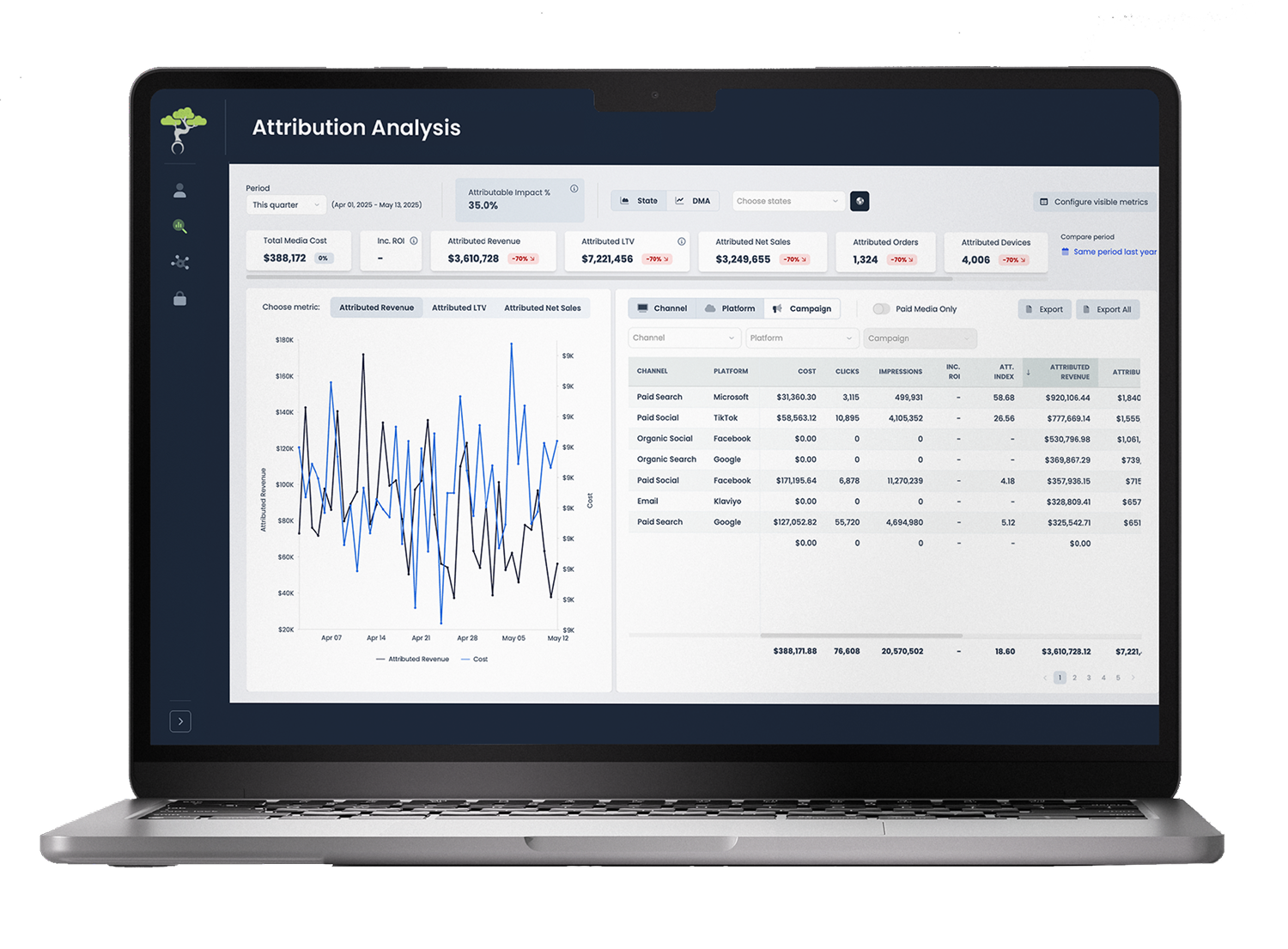
Task: Open the network nodes sidebar icon
Action: click(x=179, y=263)
